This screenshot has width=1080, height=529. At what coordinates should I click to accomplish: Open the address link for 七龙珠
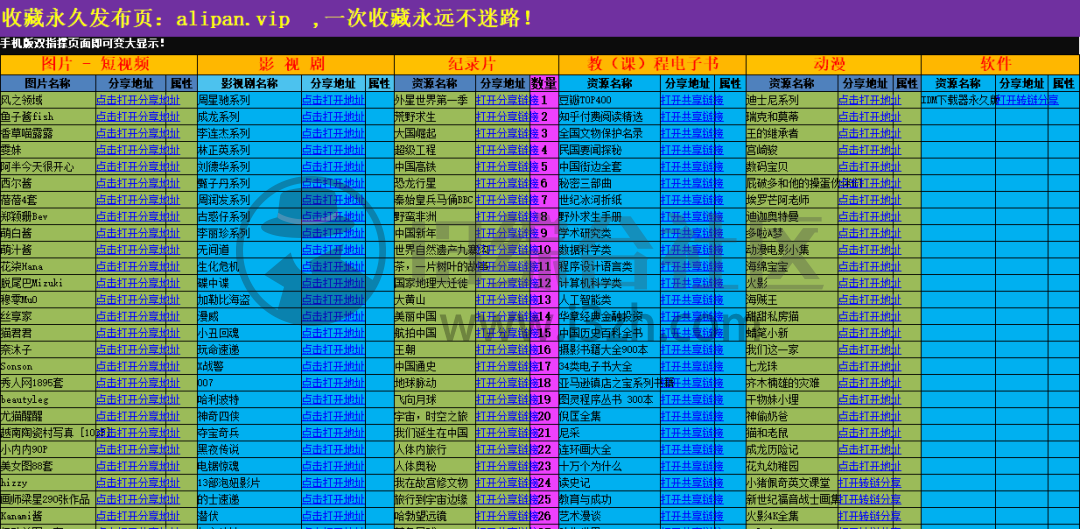tap(869, 366)
